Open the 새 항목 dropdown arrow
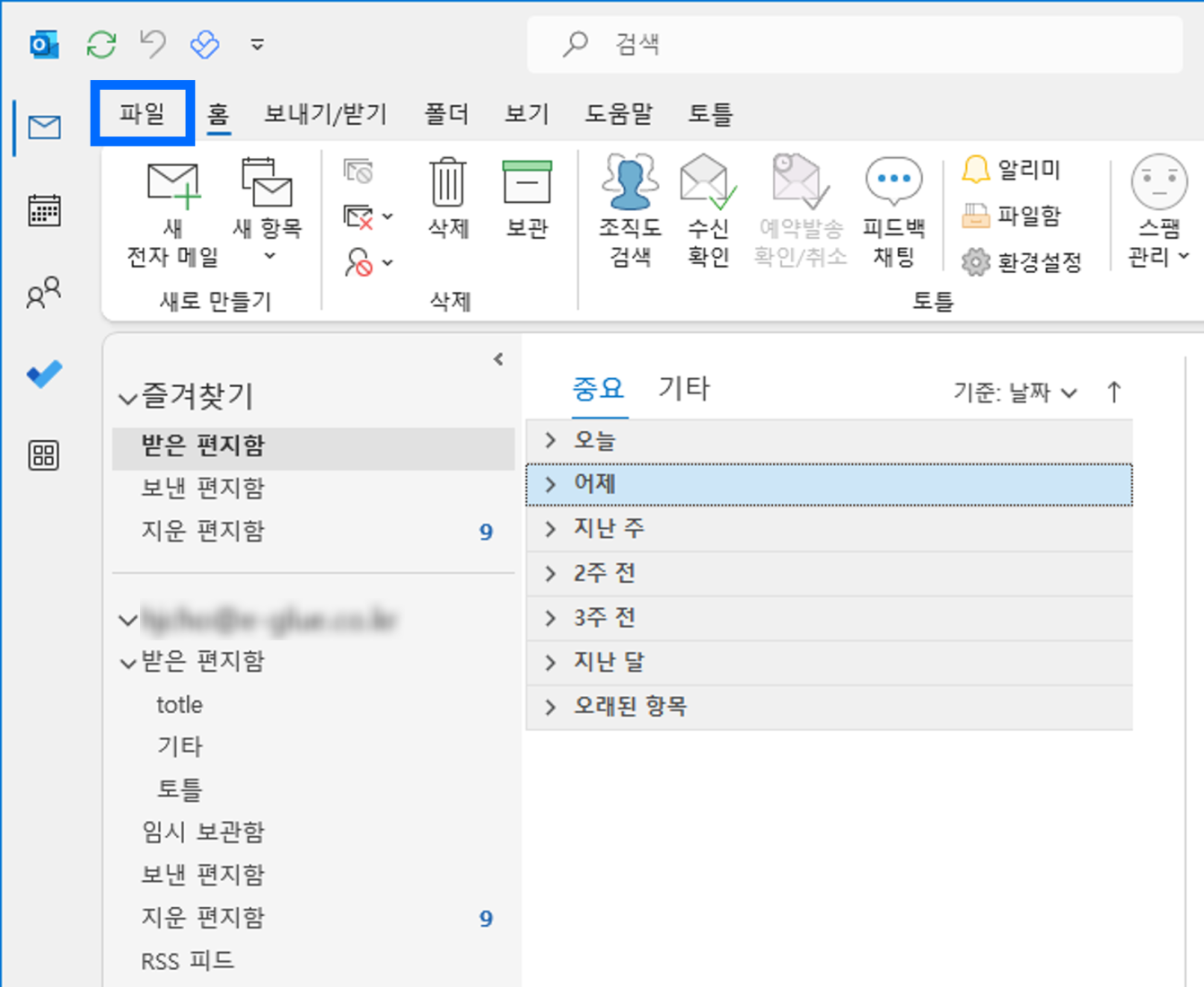1204x987 pixels. click(x=268, y=257)
